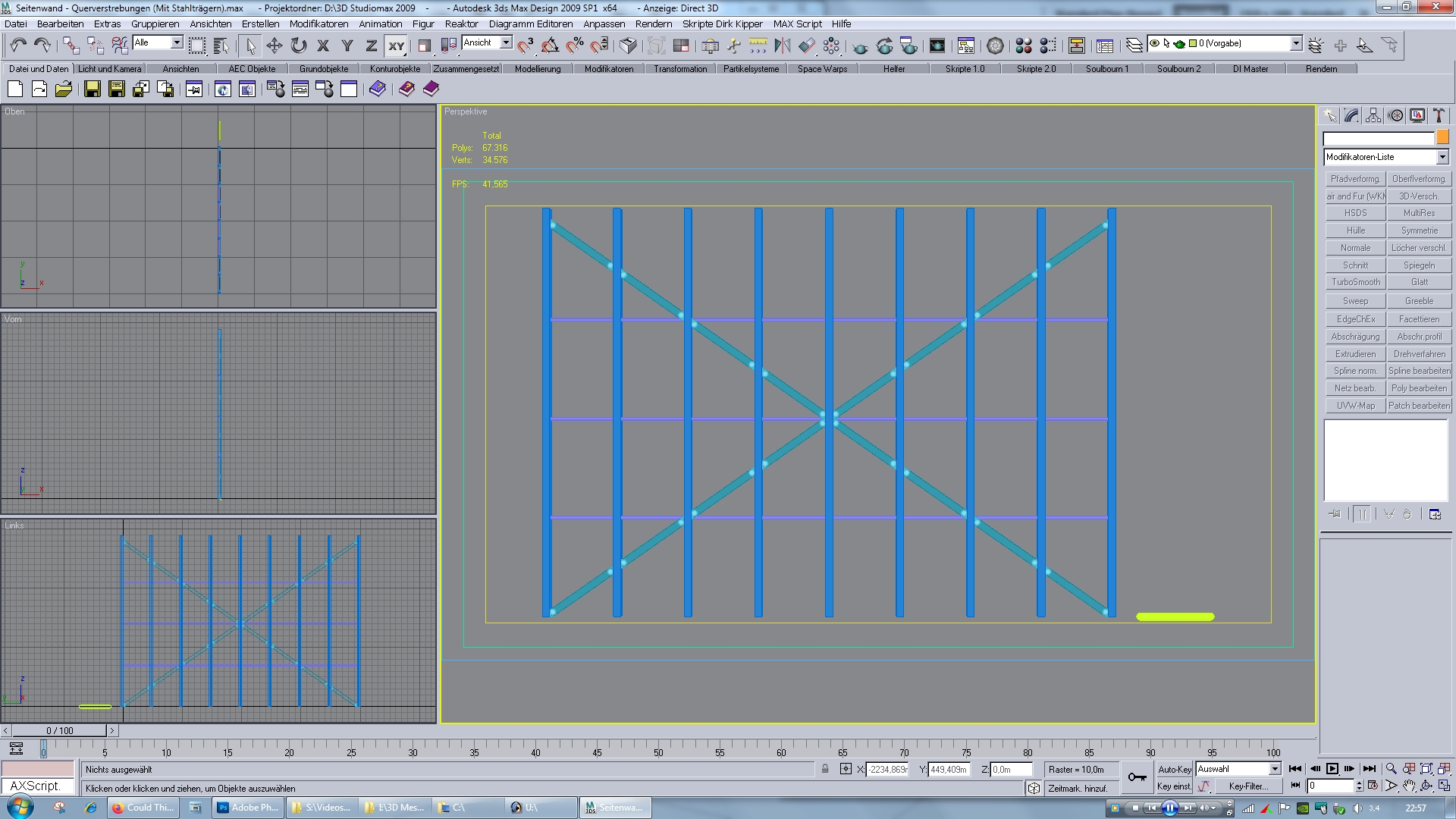Expand the 0 (Vorgabe) layer dropdown
Screen dimensions: 1456x819
(1296, 43)
